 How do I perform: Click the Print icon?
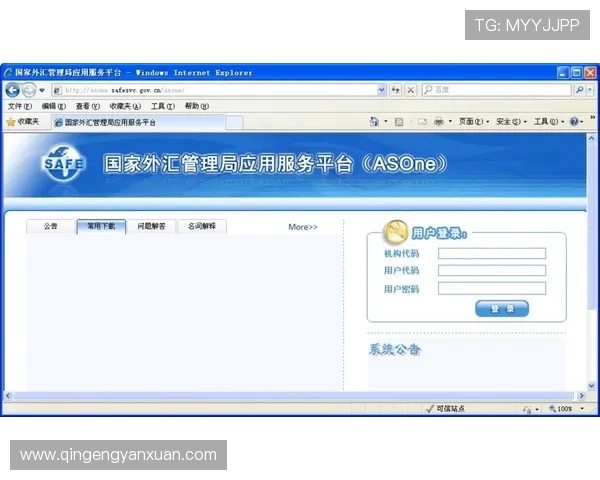[439, 122]
